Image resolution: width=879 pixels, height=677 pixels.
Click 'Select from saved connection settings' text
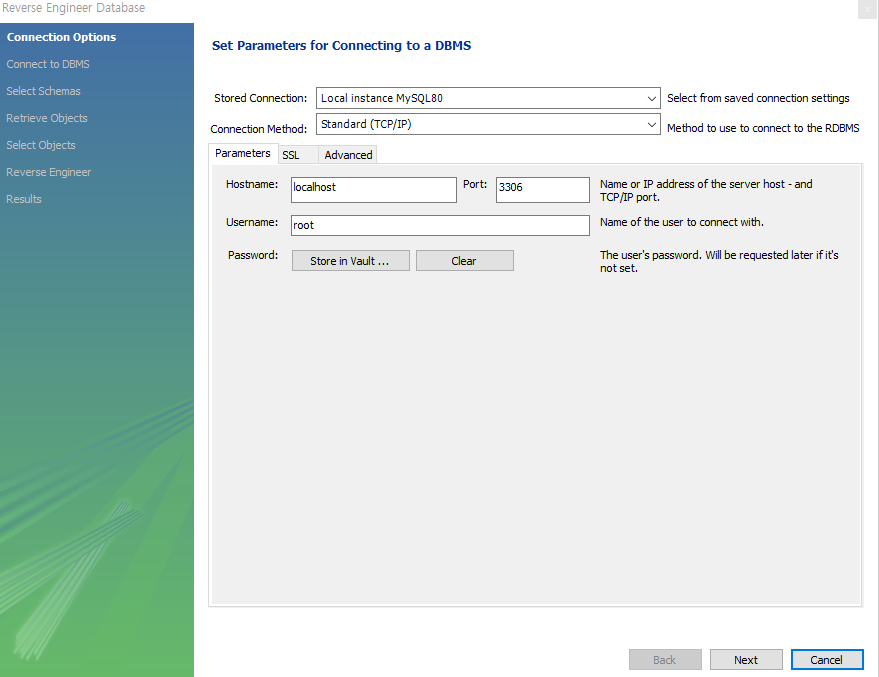point(758,98)
